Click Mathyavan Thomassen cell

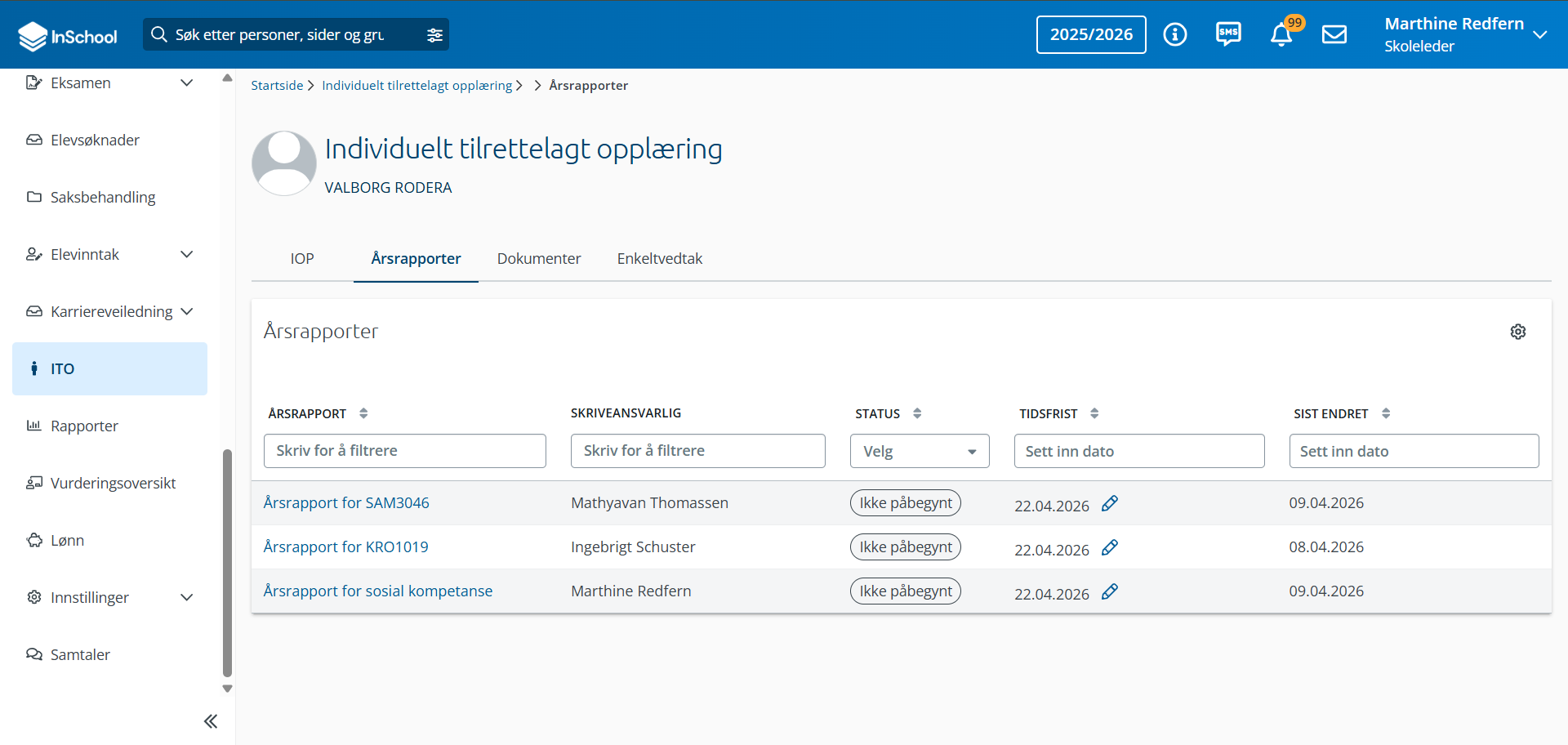pos(649,503)
